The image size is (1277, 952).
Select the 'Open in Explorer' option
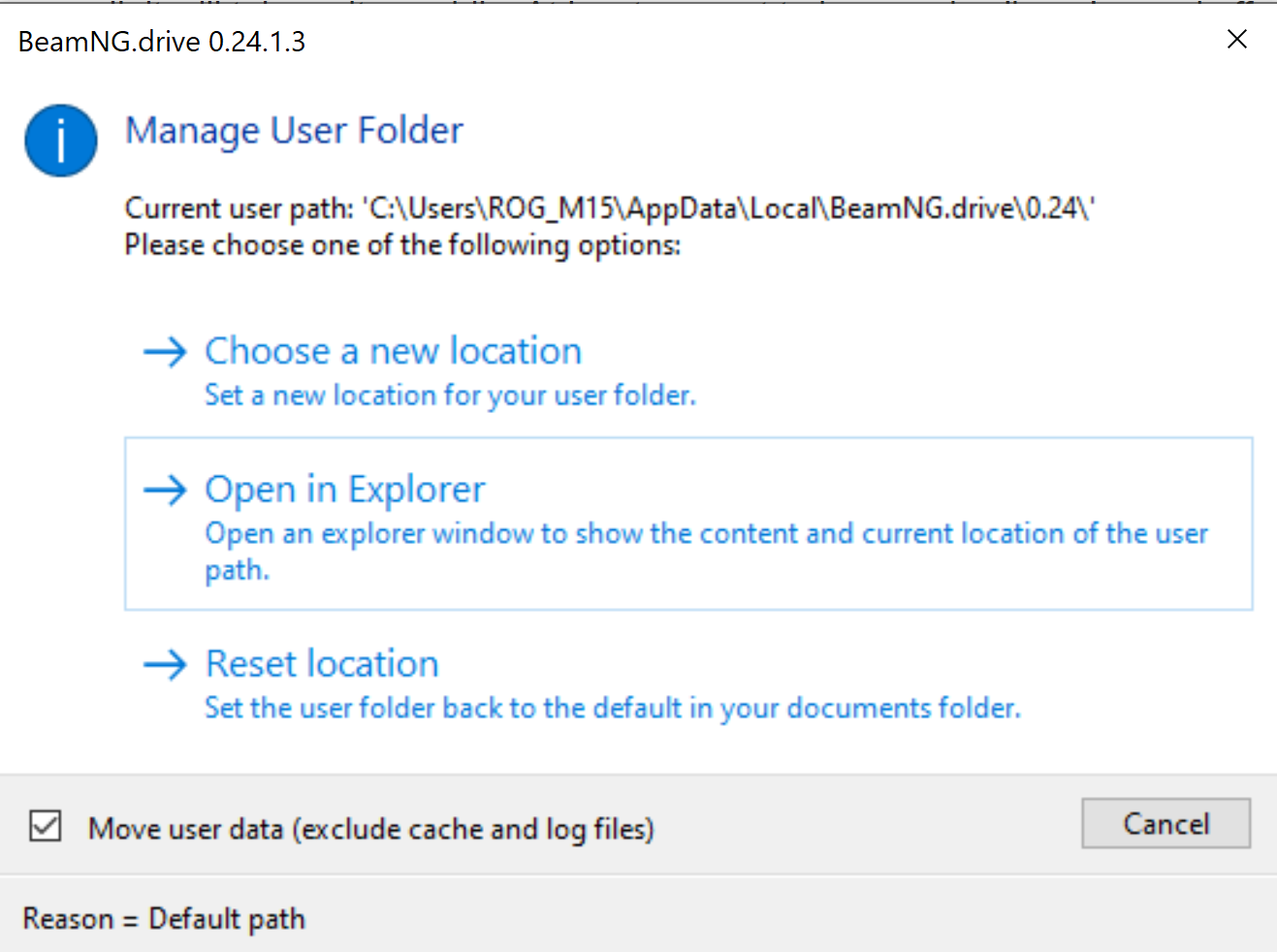pyautogui.click(x=344, y=490)
